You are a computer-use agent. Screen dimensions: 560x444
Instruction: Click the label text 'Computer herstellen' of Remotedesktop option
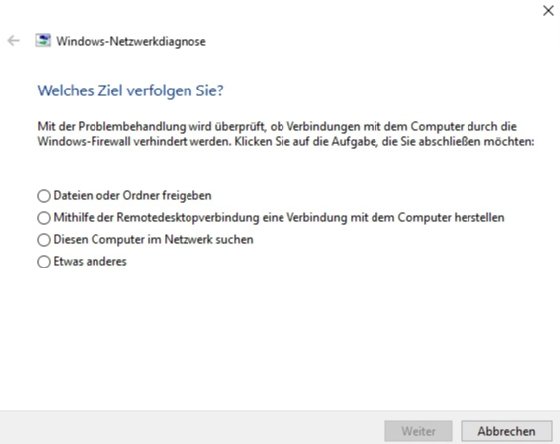tap(451, 218)
